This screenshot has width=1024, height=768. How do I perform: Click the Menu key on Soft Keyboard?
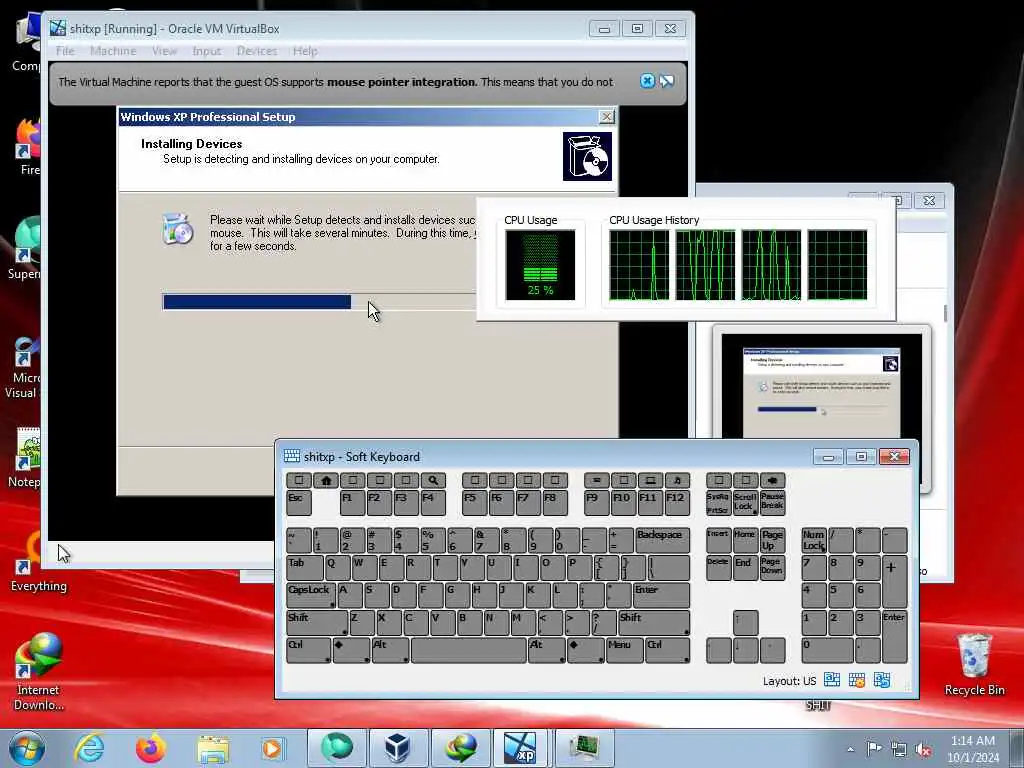624,650
